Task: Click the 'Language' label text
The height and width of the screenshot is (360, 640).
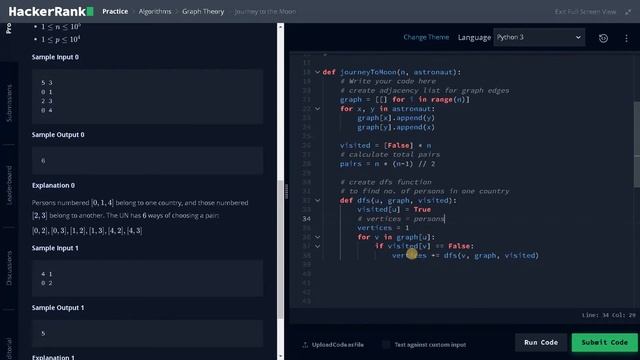Action: pos(474,38)
